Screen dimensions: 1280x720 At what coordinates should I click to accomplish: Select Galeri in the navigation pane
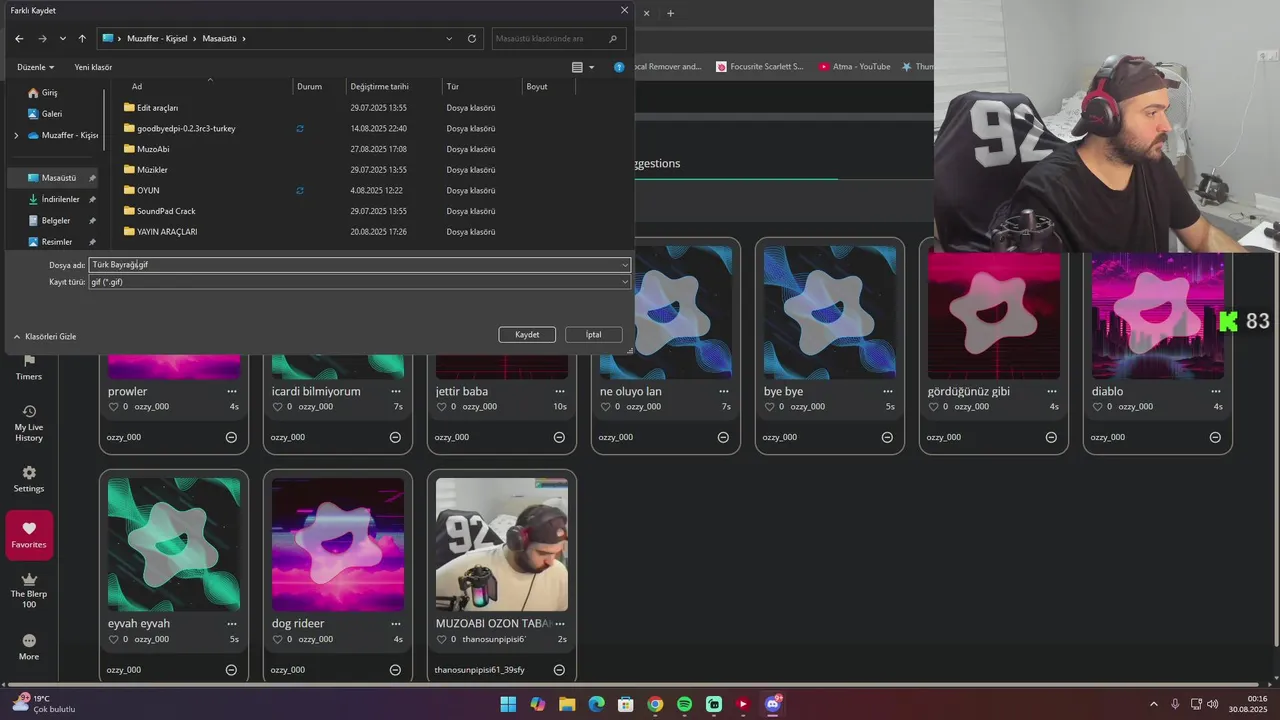point(51,114)
